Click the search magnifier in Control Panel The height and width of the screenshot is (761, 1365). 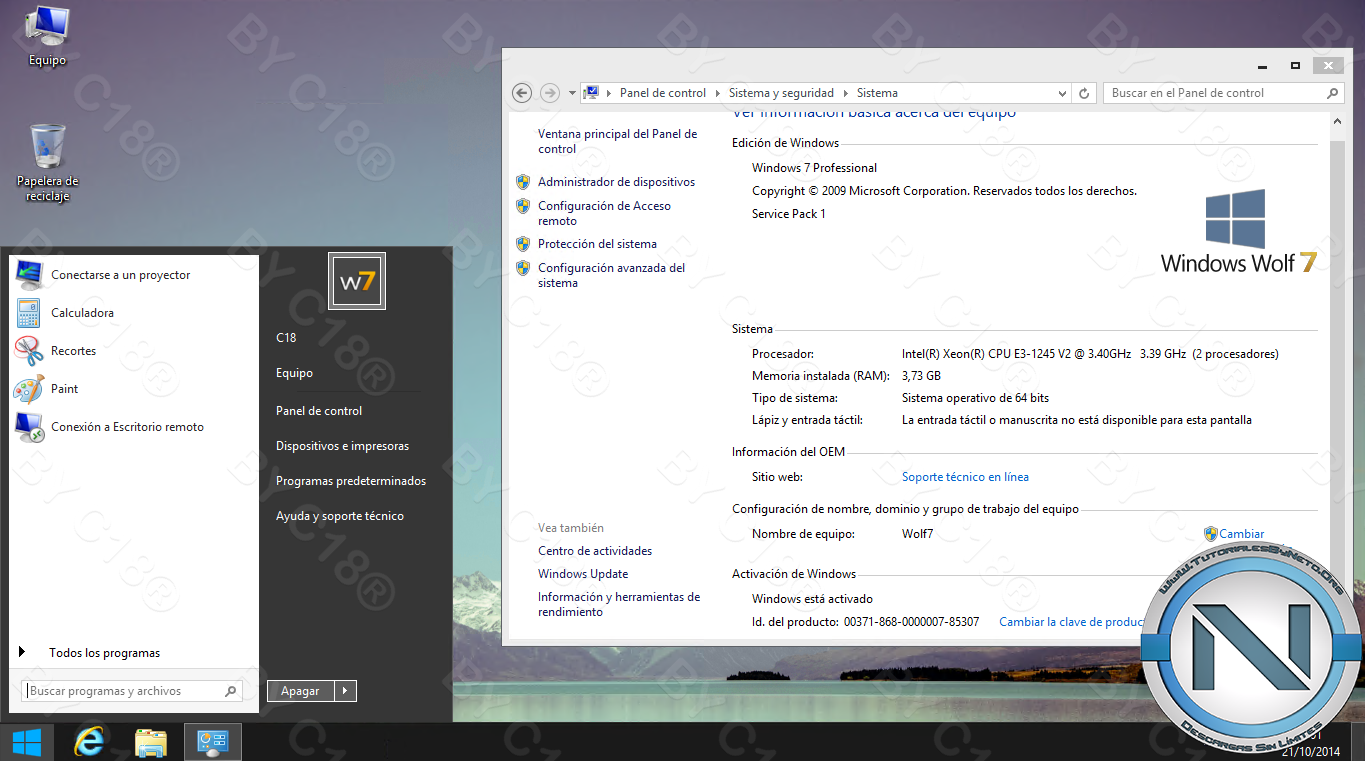click(x=1332, y=93)
